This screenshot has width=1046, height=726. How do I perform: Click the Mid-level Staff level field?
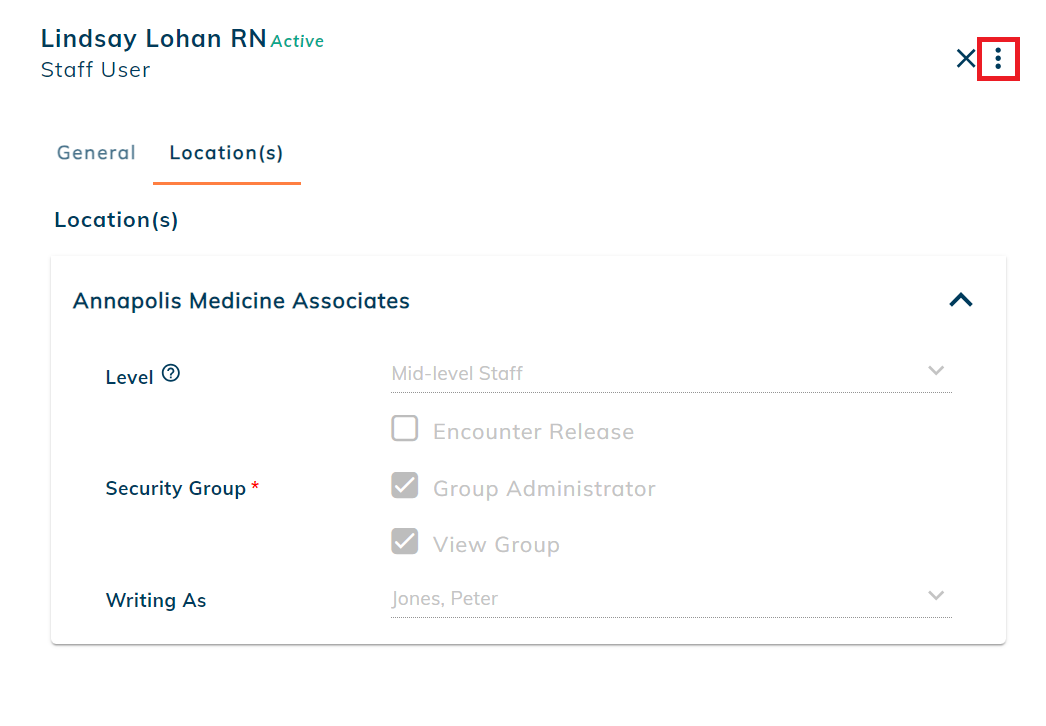(x=671, y=374)
